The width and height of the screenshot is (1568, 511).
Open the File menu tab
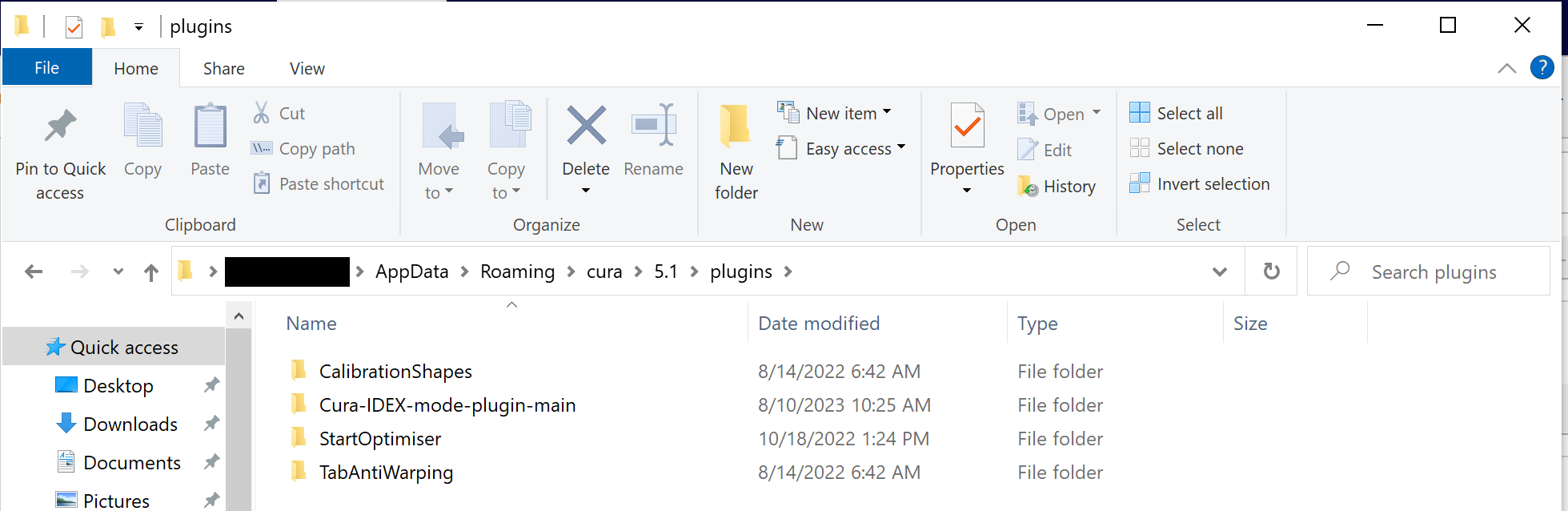click(46, 68)
